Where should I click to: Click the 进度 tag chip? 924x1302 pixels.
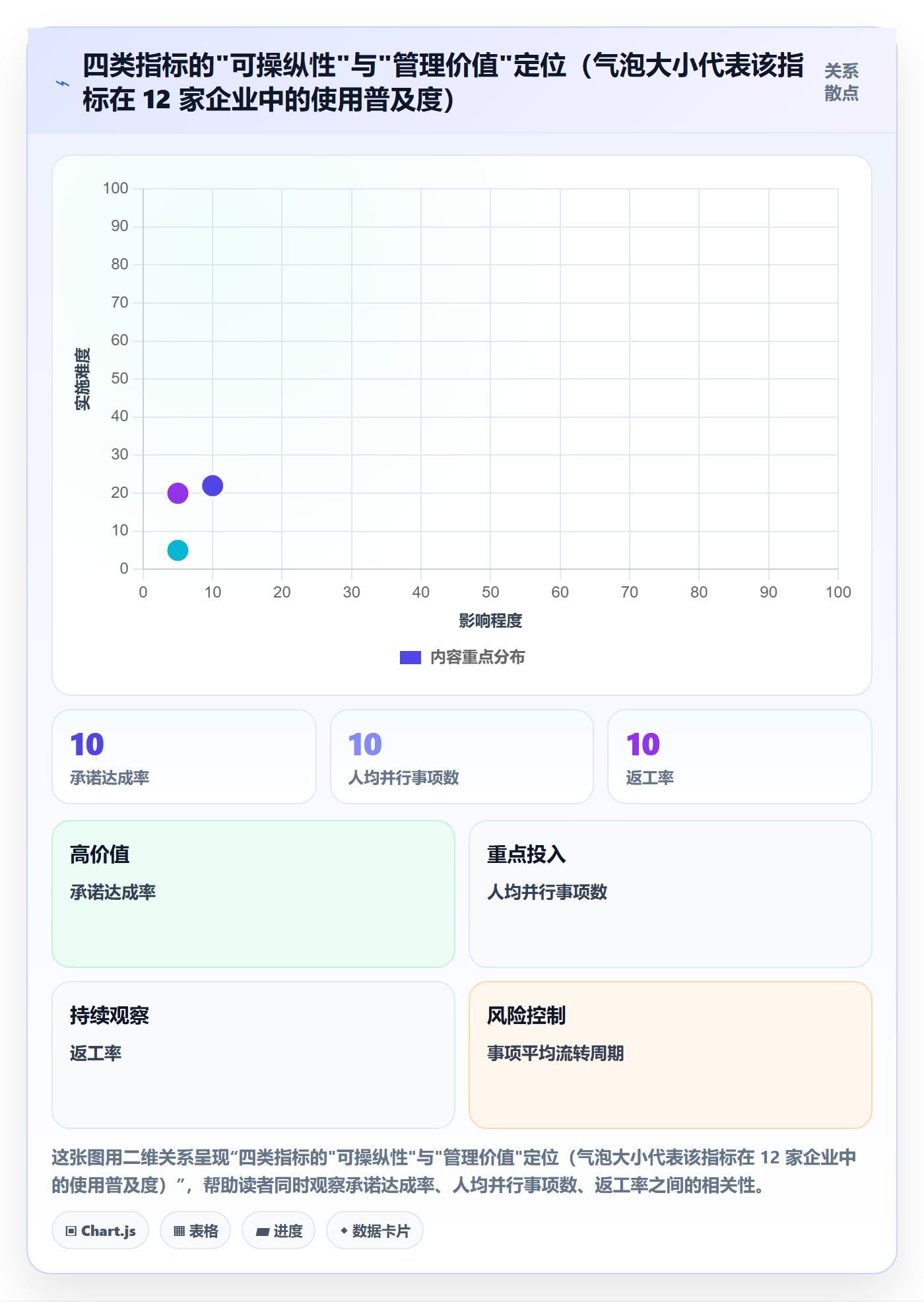coord(279,1231)
